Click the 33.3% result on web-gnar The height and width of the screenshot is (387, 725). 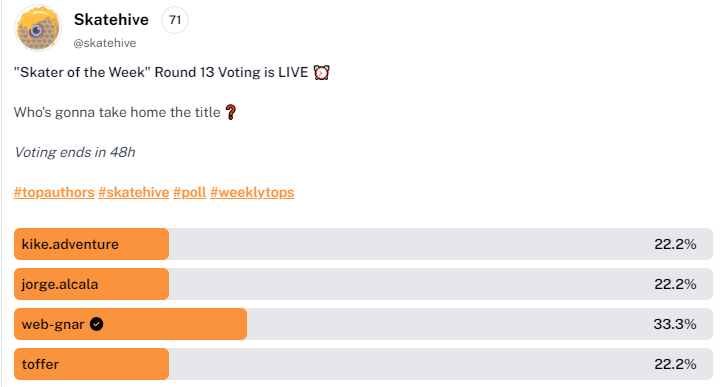[x=675, y=324]
